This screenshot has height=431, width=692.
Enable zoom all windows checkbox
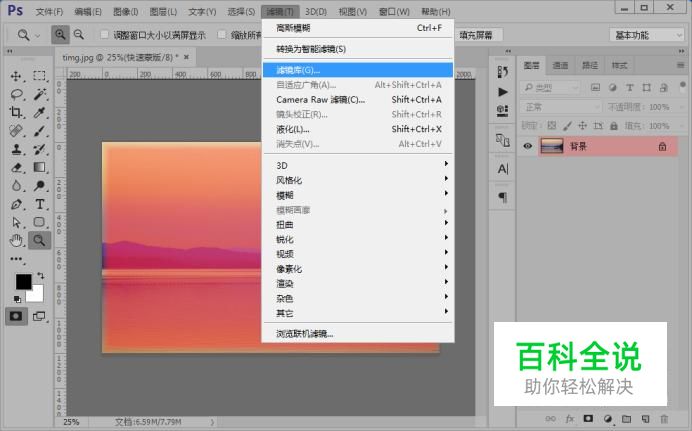[222, 34]
